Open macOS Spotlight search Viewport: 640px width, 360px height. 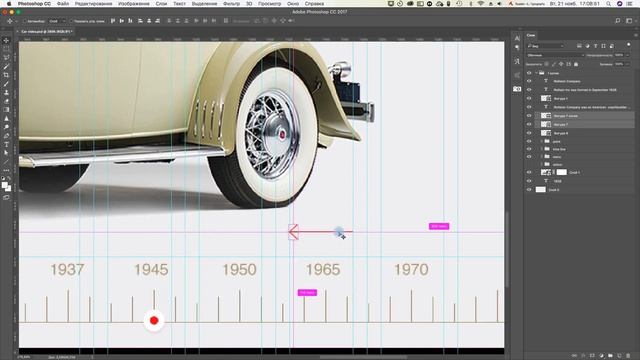(609, 4)
